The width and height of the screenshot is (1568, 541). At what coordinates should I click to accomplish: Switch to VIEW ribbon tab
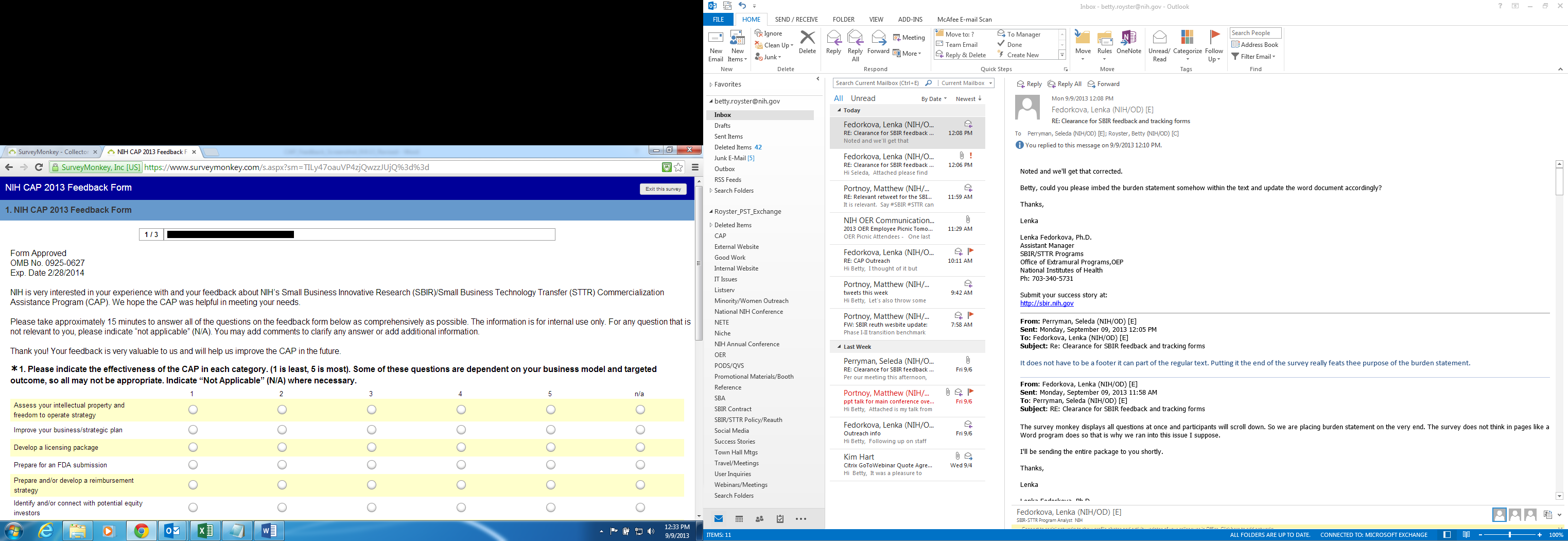876,20
